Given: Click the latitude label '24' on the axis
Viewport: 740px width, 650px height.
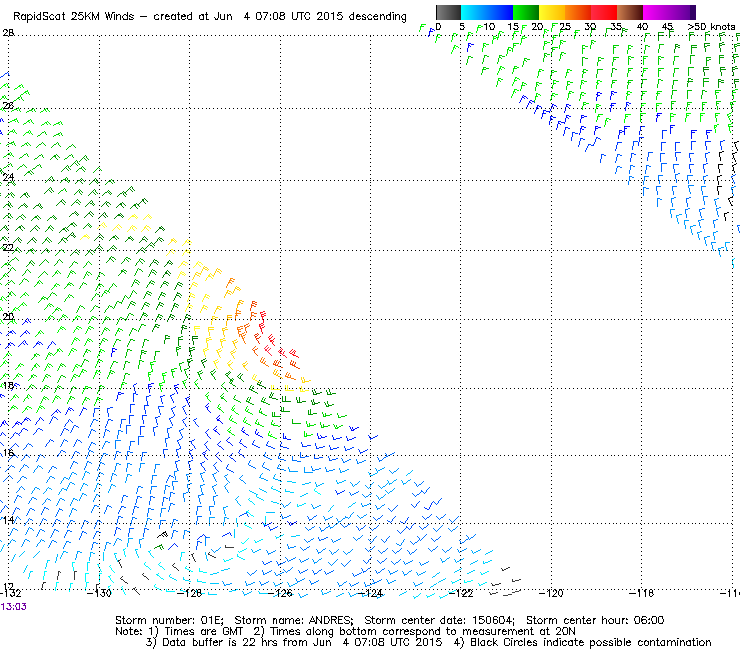Looking at the screenshot, I should click(x=8, y=177).
